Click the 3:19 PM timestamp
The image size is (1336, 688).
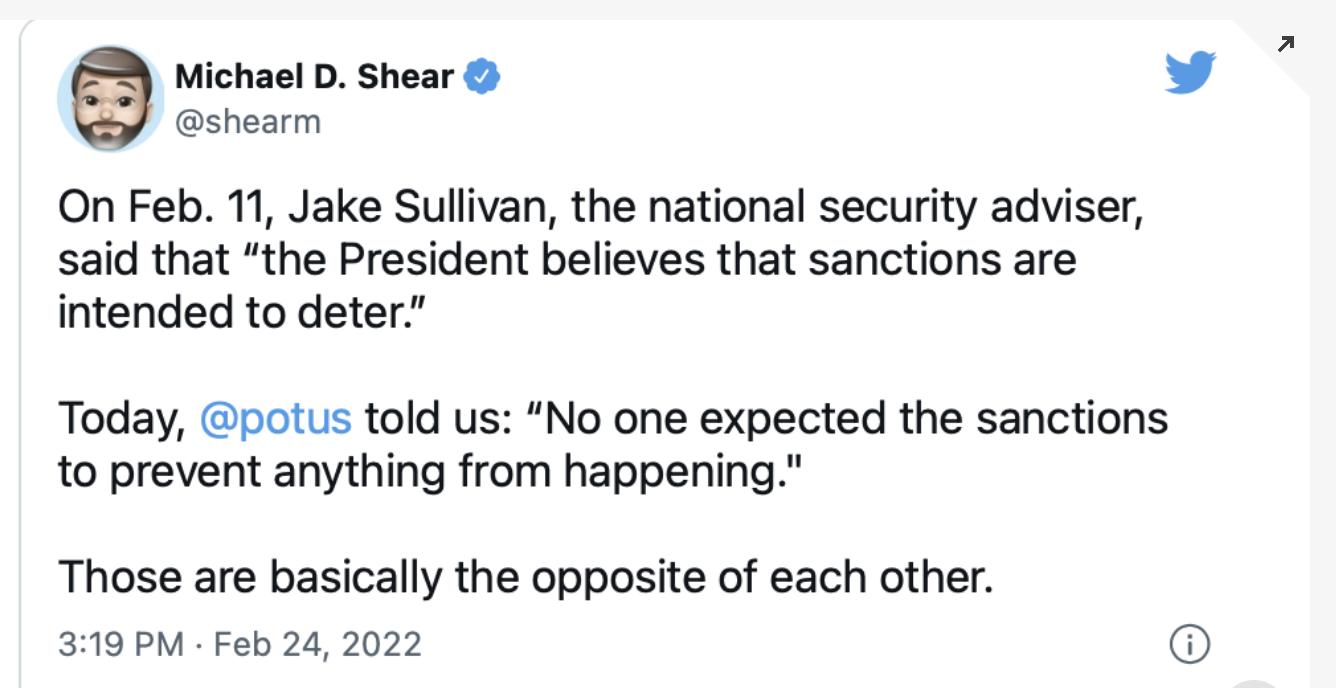tap(121, 643)
